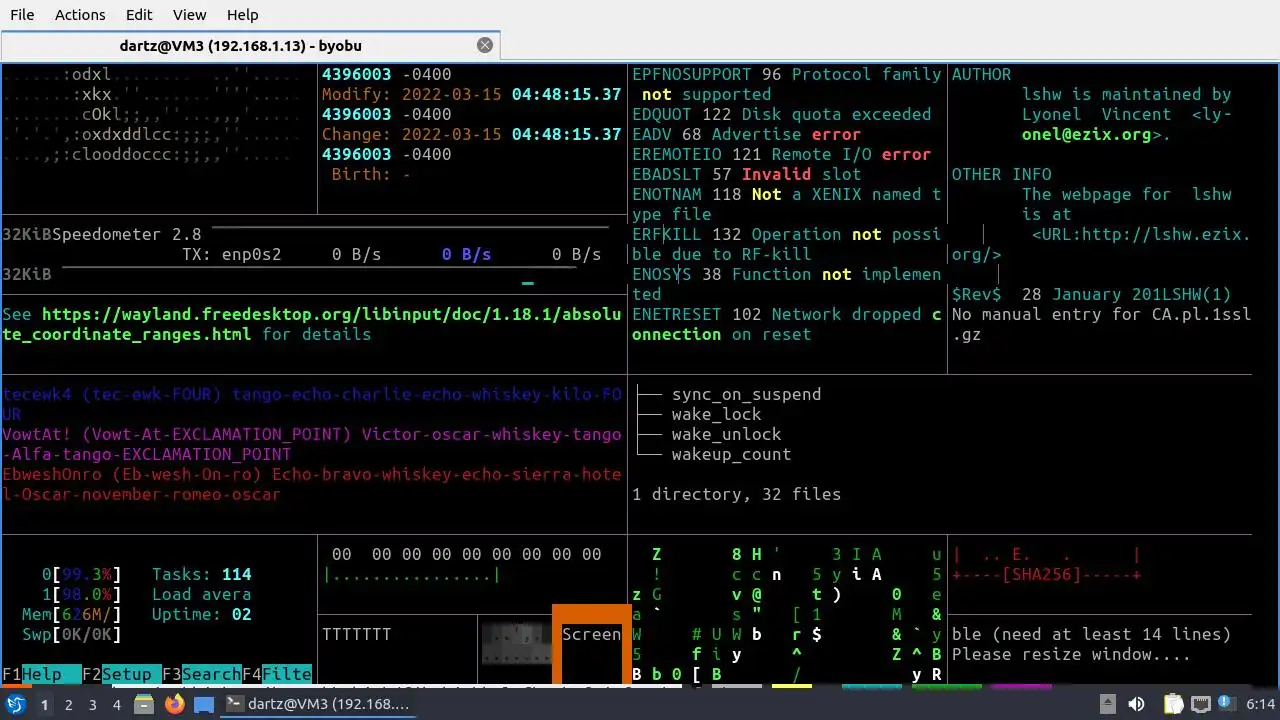The image size is (1280, 720).
Task: Click the wake_lock tree entry
Action: [x=716, y=414]
